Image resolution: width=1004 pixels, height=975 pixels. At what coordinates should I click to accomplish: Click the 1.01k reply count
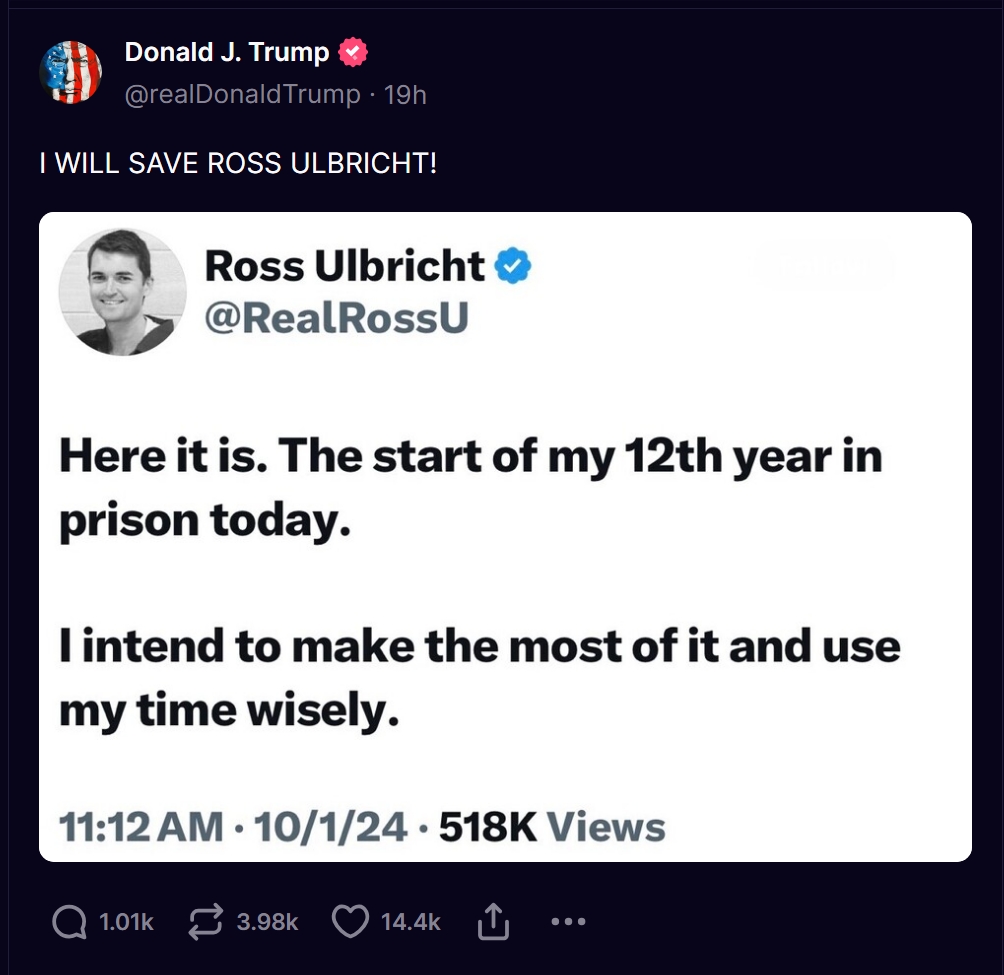point(127,922)
